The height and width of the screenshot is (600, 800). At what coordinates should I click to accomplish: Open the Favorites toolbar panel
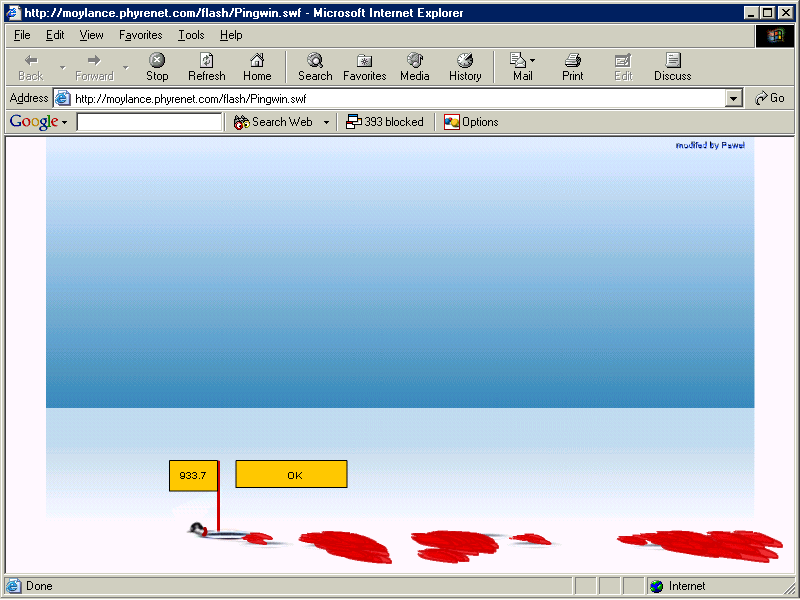click(x=364, y=67)
